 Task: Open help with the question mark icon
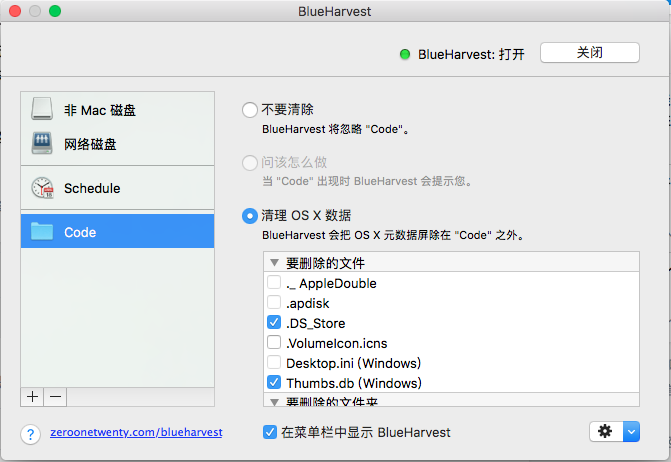[x=30, y=435]
